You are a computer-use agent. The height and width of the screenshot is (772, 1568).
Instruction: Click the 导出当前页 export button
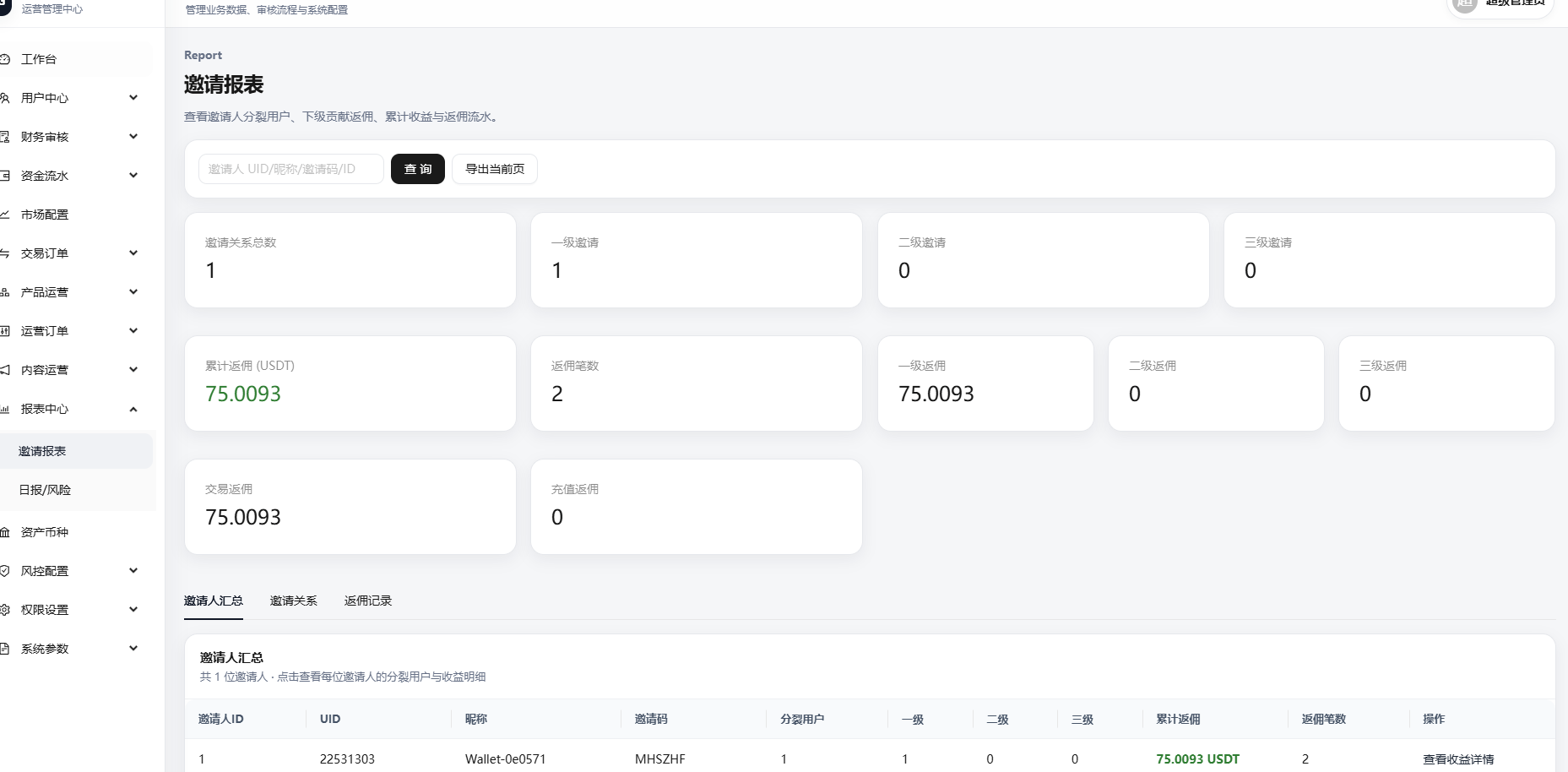click(x=495, y=169)
